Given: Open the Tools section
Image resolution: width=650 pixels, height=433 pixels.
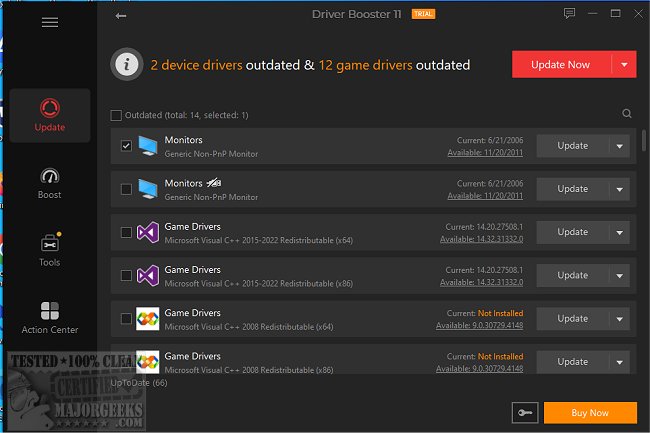Looking at the screenshot, I should pos(50,250).
